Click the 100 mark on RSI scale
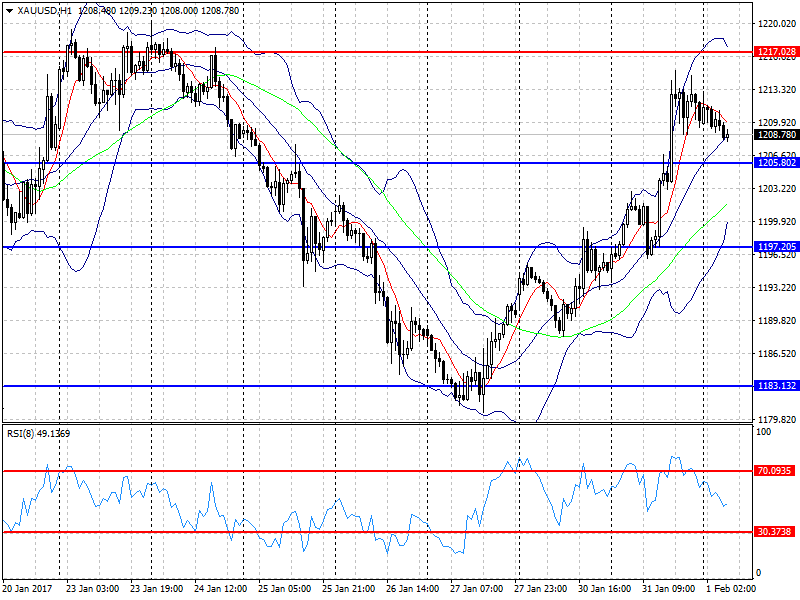The image size is (800, 600). (x=764, y=432)
